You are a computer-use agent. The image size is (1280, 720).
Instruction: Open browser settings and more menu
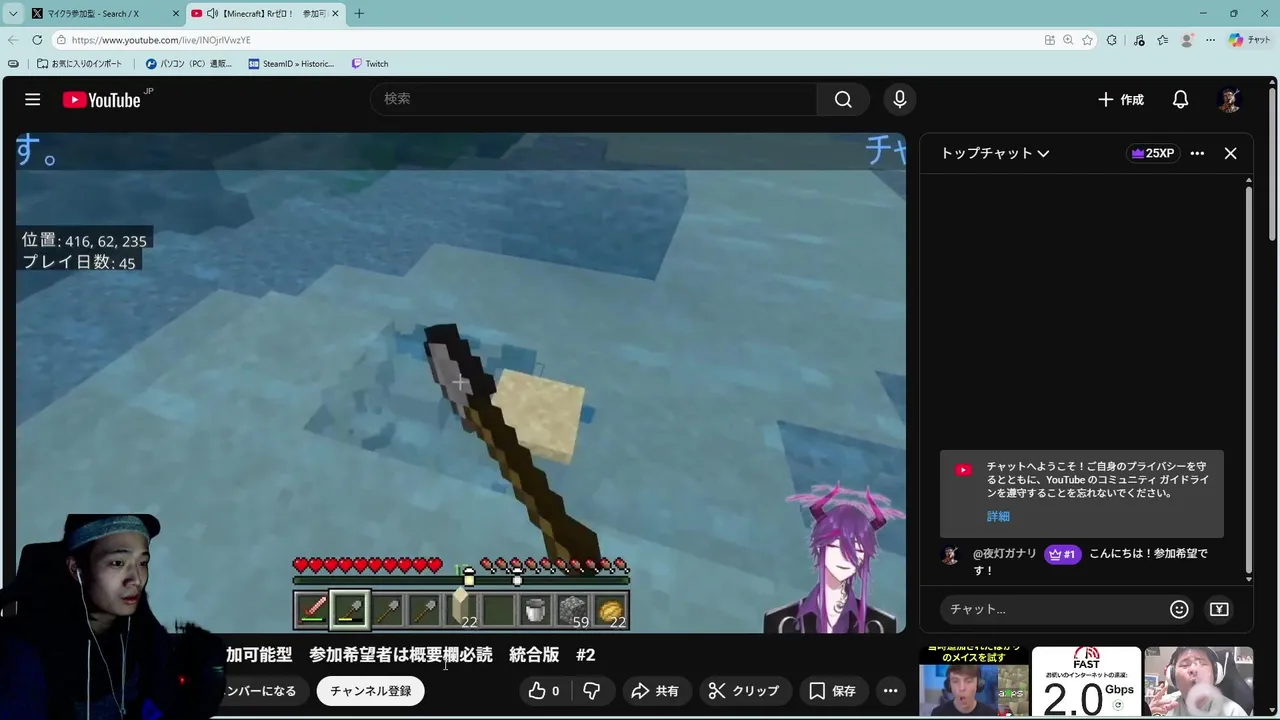click(1210, 40)
